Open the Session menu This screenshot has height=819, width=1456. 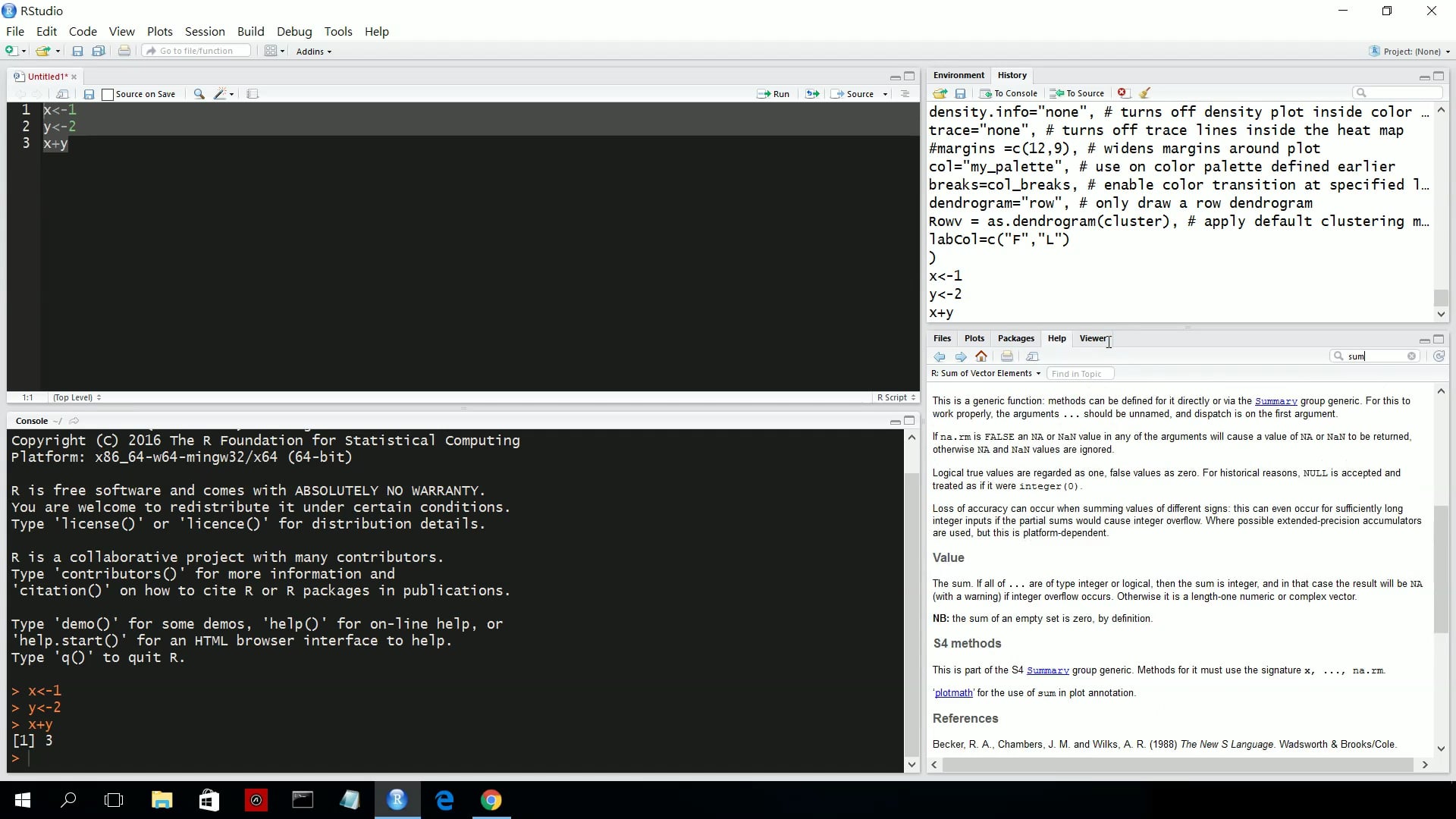[x=205, y=31]
